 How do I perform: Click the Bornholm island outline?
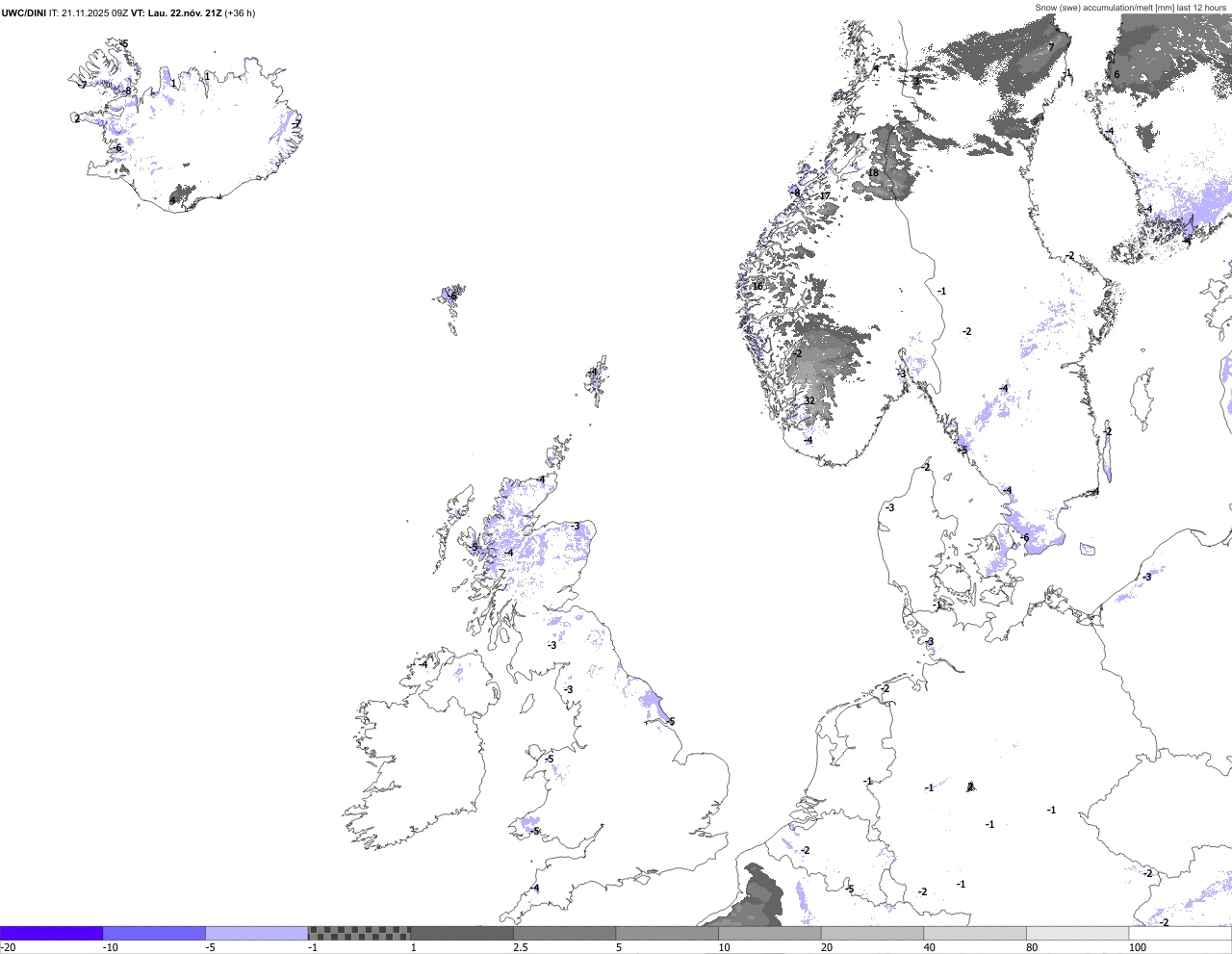[x=1088, y=550]
